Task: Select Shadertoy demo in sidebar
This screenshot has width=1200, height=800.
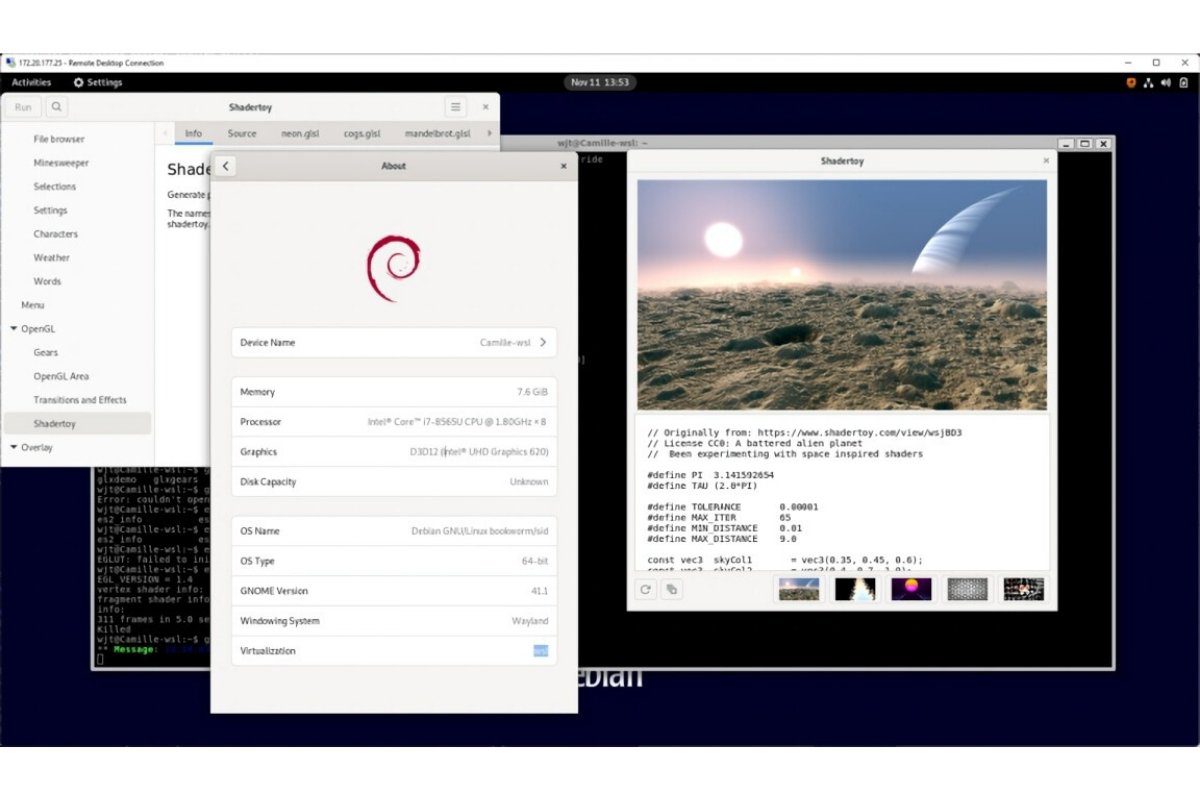Action: click(x=77, y=424)
